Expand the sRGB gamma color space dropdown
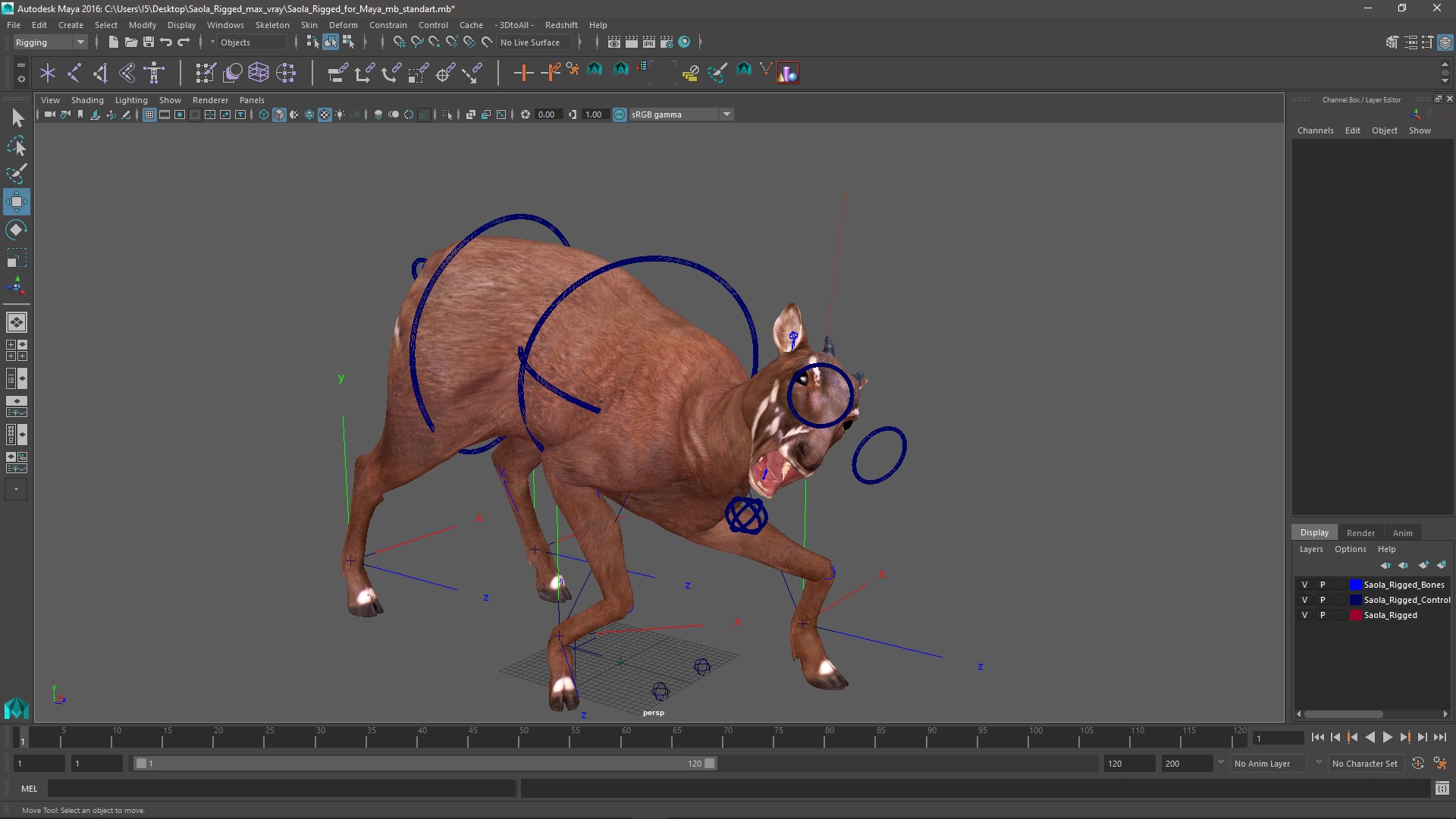The width and height of the screenshot is (1456, 819). (x=726, y=115)
